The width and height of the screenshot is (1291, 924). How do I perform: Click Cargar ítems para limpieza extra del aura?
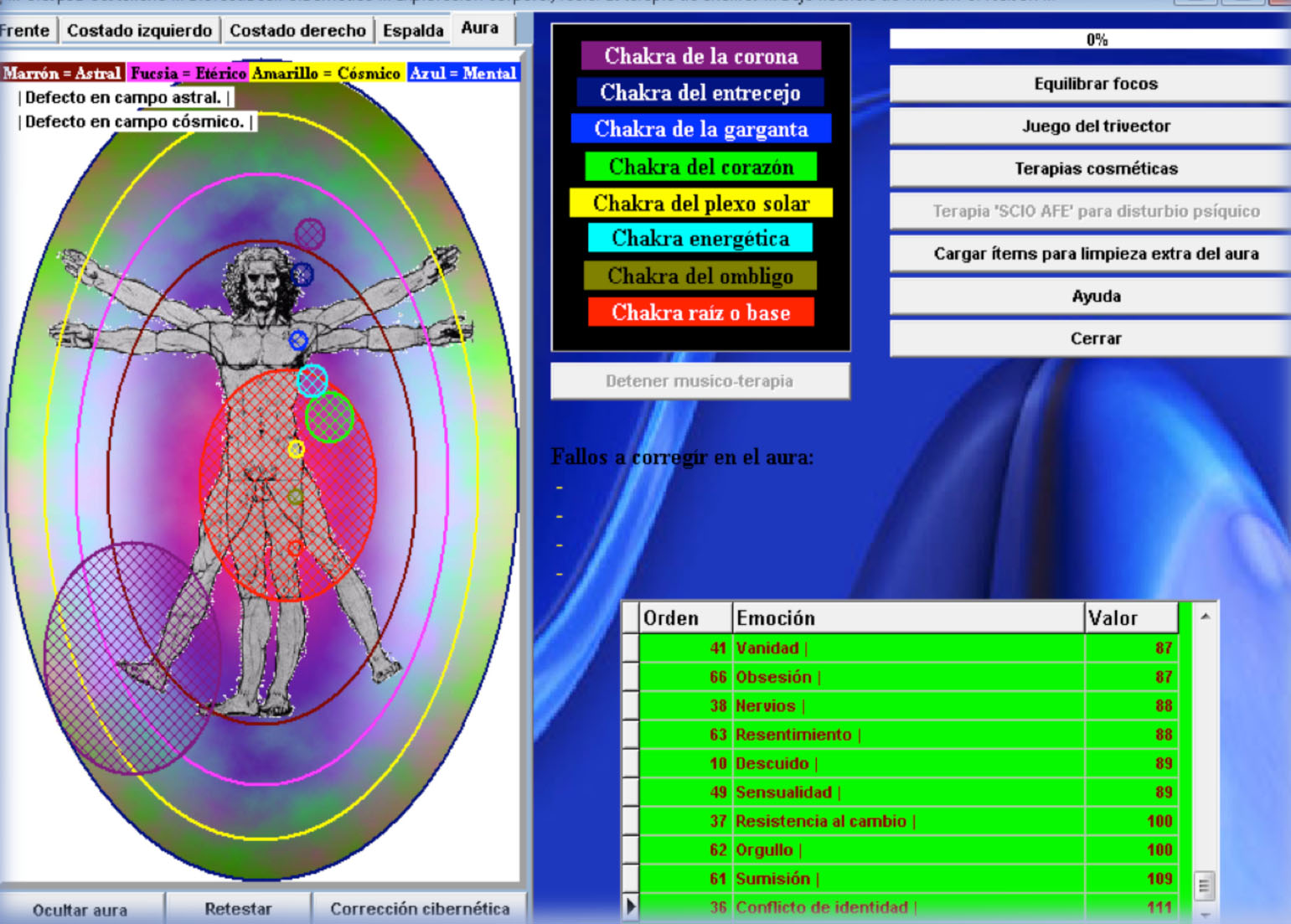pyautogui.click(x=1095, y=254)
